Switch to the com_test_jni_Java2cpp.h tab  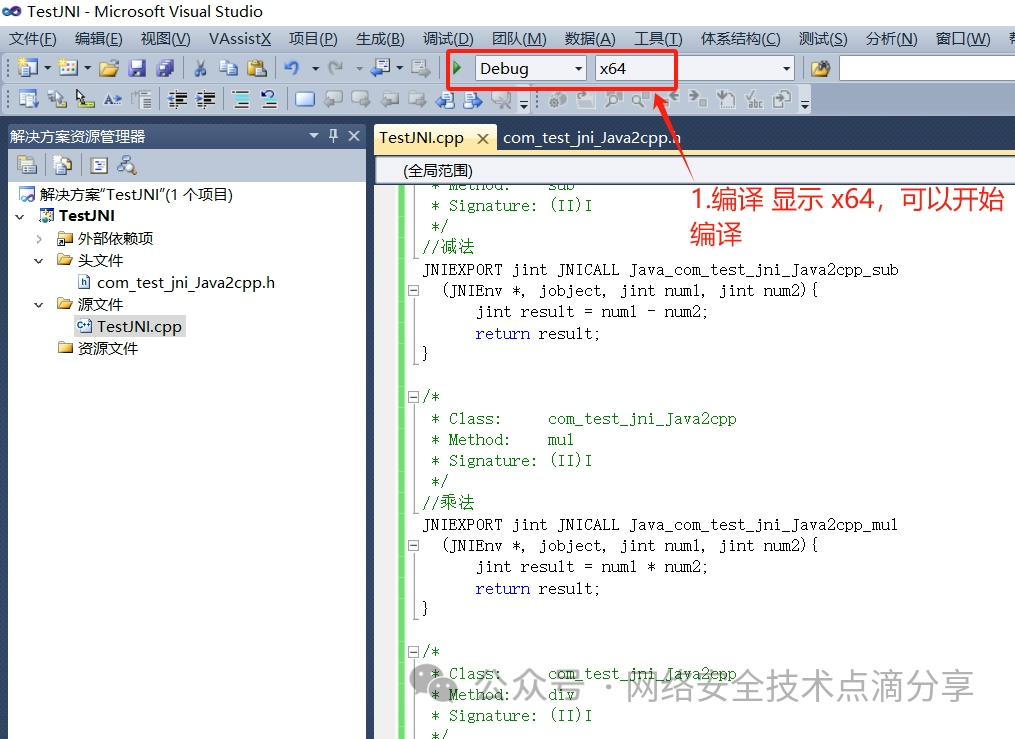(x=590, y=137)
